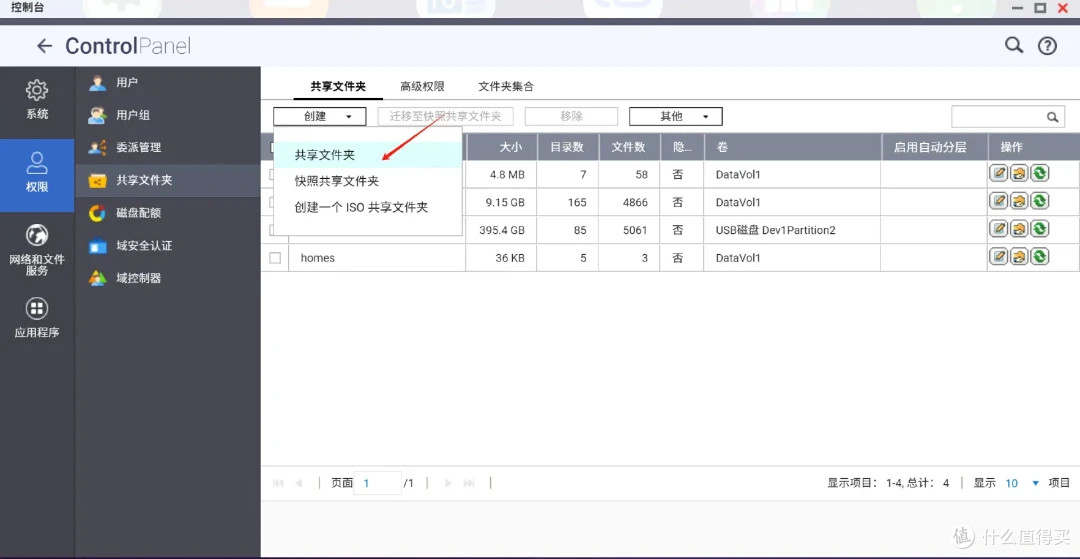Switch to the 高级权限 tab
The height and width of the screenshot is (559, 1080).
pos(422,87)
